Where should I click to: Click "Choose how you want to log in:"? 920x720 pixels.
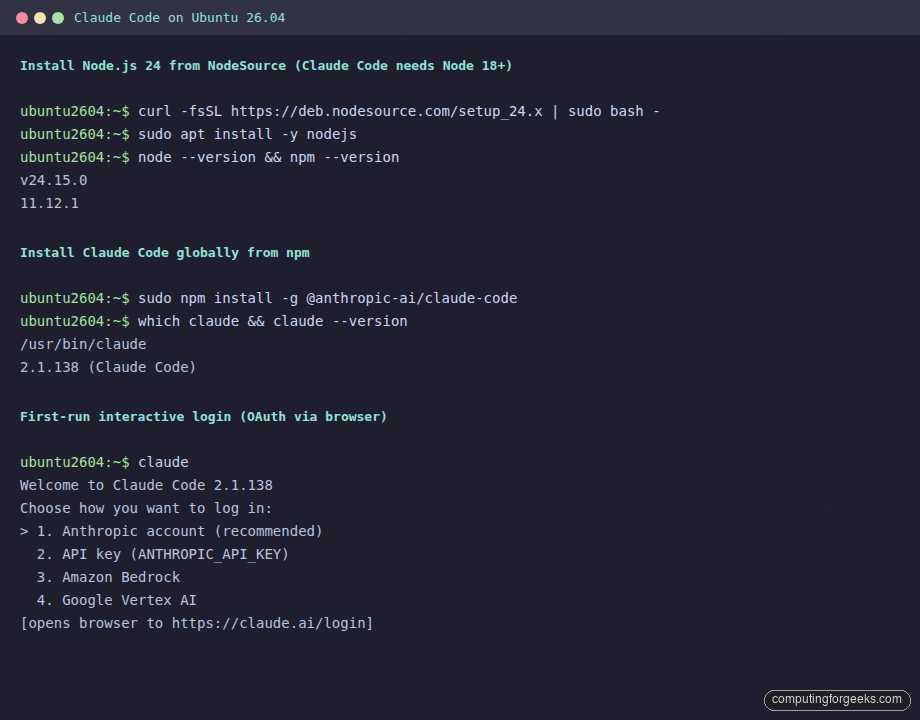click(146, 508)
